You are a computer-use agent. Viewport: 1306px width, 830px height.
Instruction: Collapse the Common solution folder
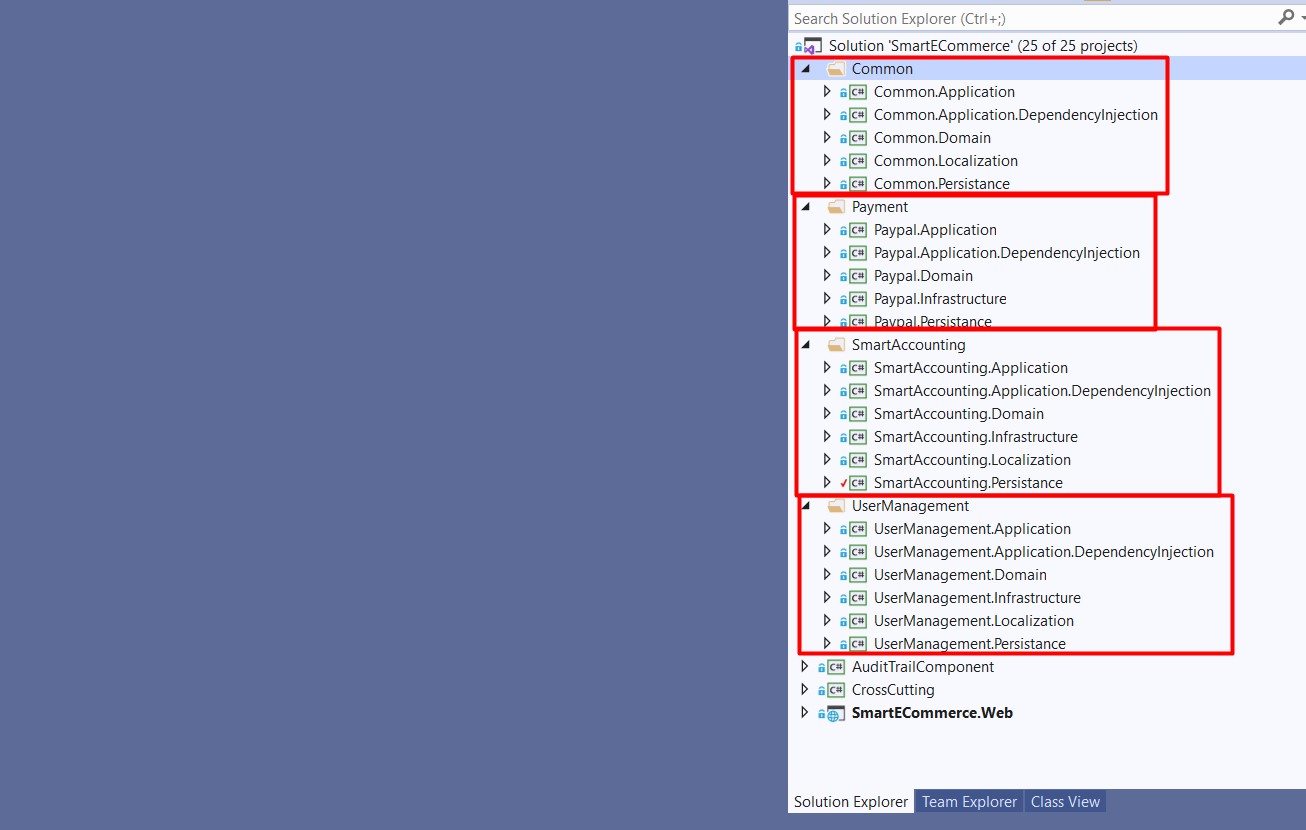coord(805,69)
